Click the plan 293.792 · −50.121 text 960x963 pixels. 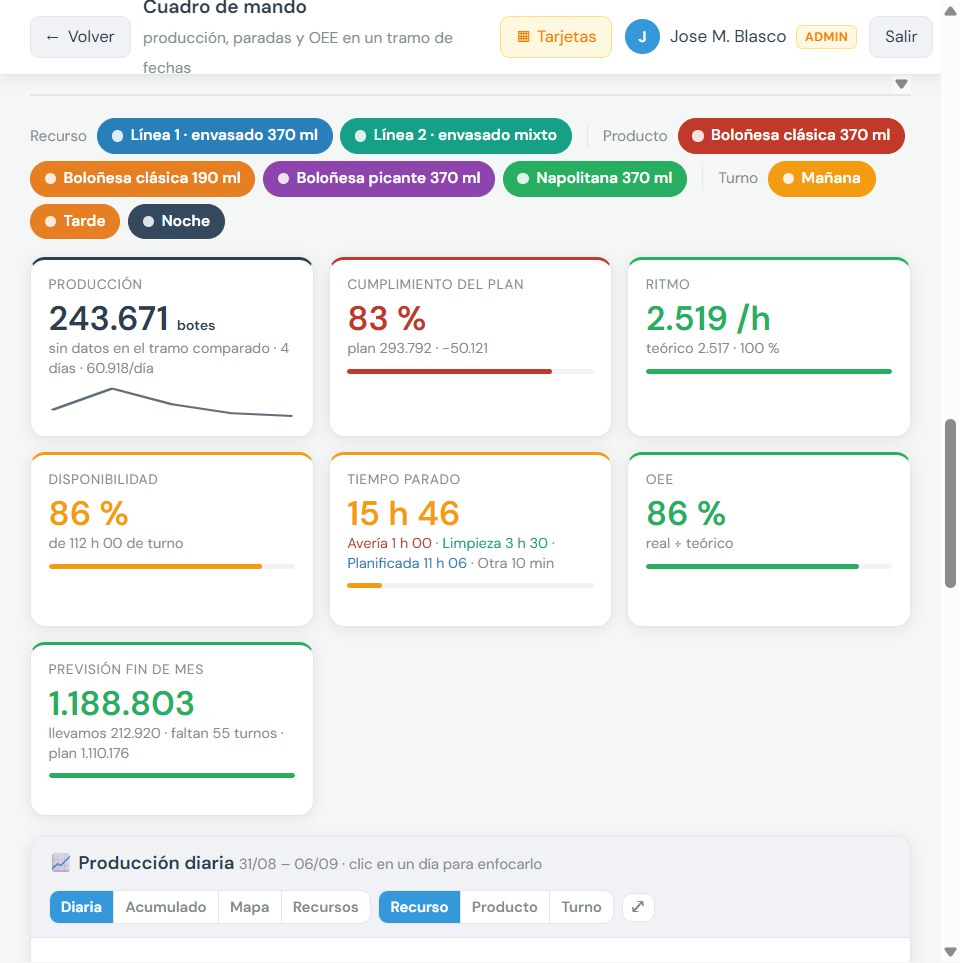coord(418,348)
